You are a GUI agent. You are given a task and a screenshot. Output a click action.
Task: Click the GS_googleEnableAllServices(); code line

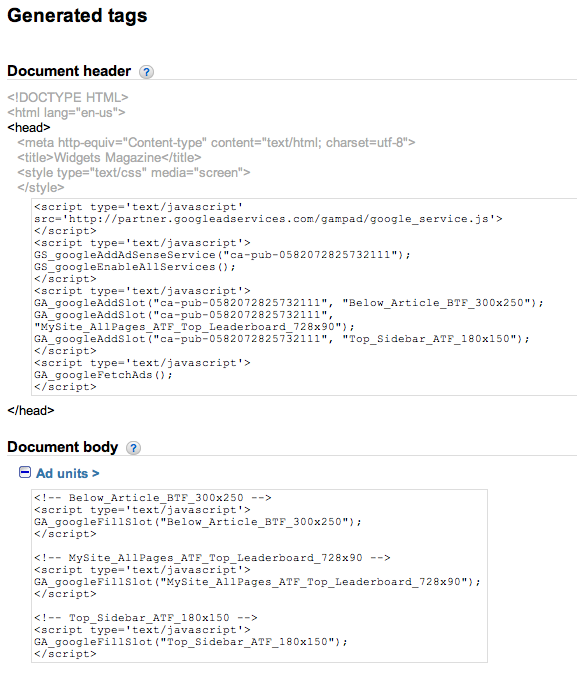click(134, 267)
